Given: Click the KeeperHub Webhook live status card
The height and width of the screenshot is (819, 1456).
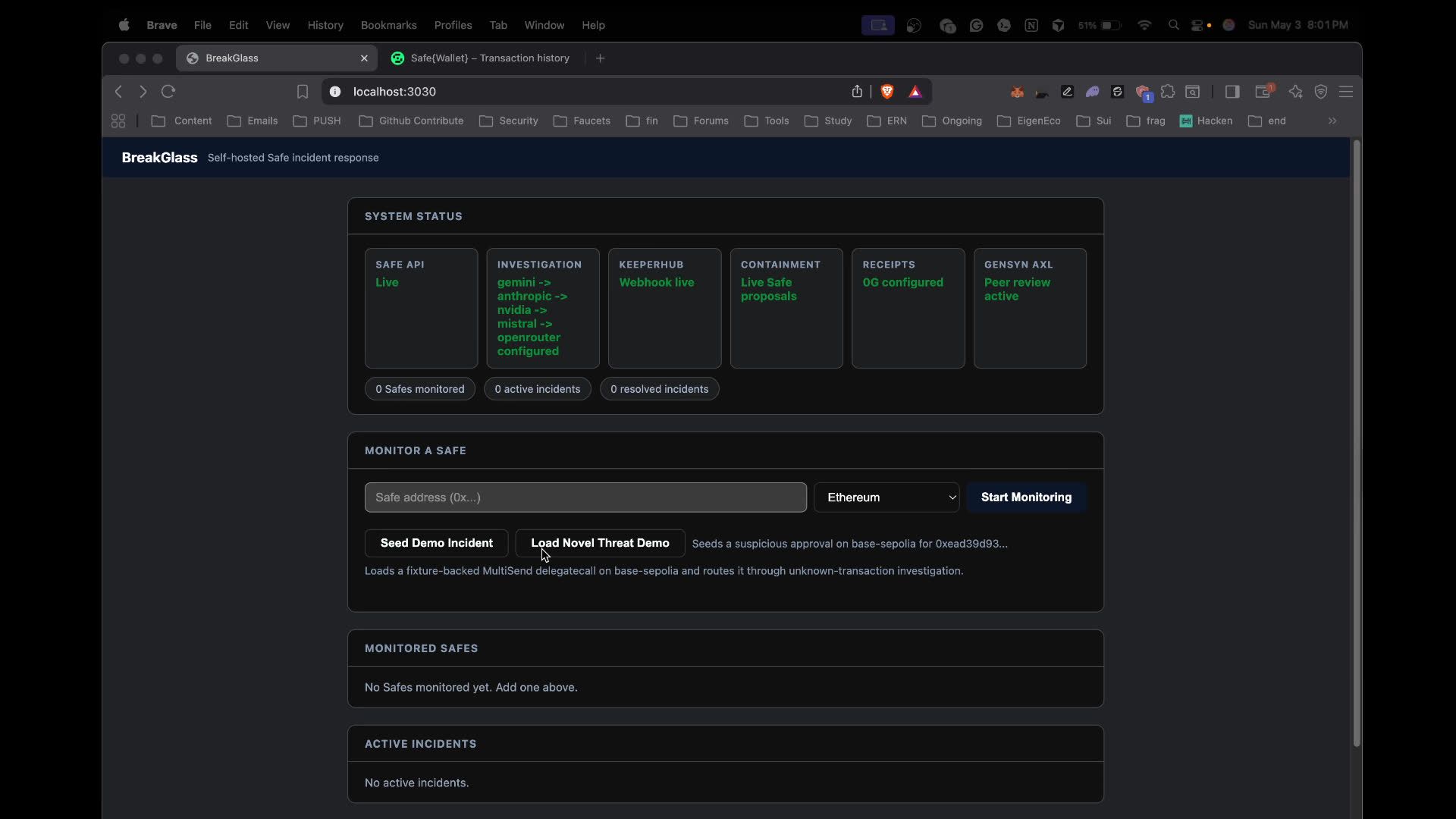Looking at the screenshot, I should pos(664,309).
